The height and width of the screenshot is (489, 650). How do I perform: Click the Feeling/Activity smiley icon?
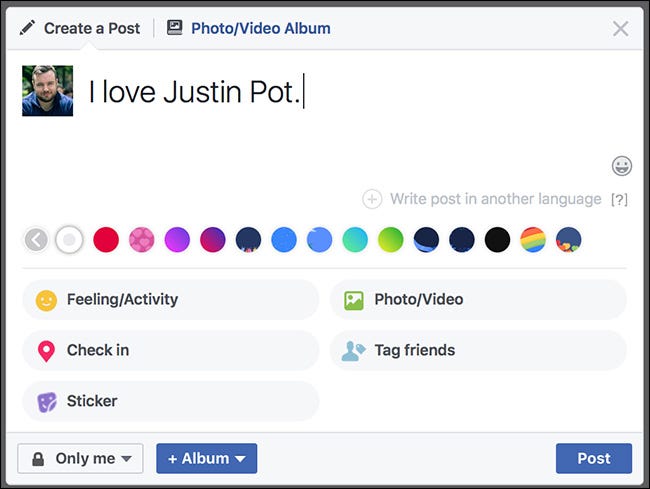point(46,299)
